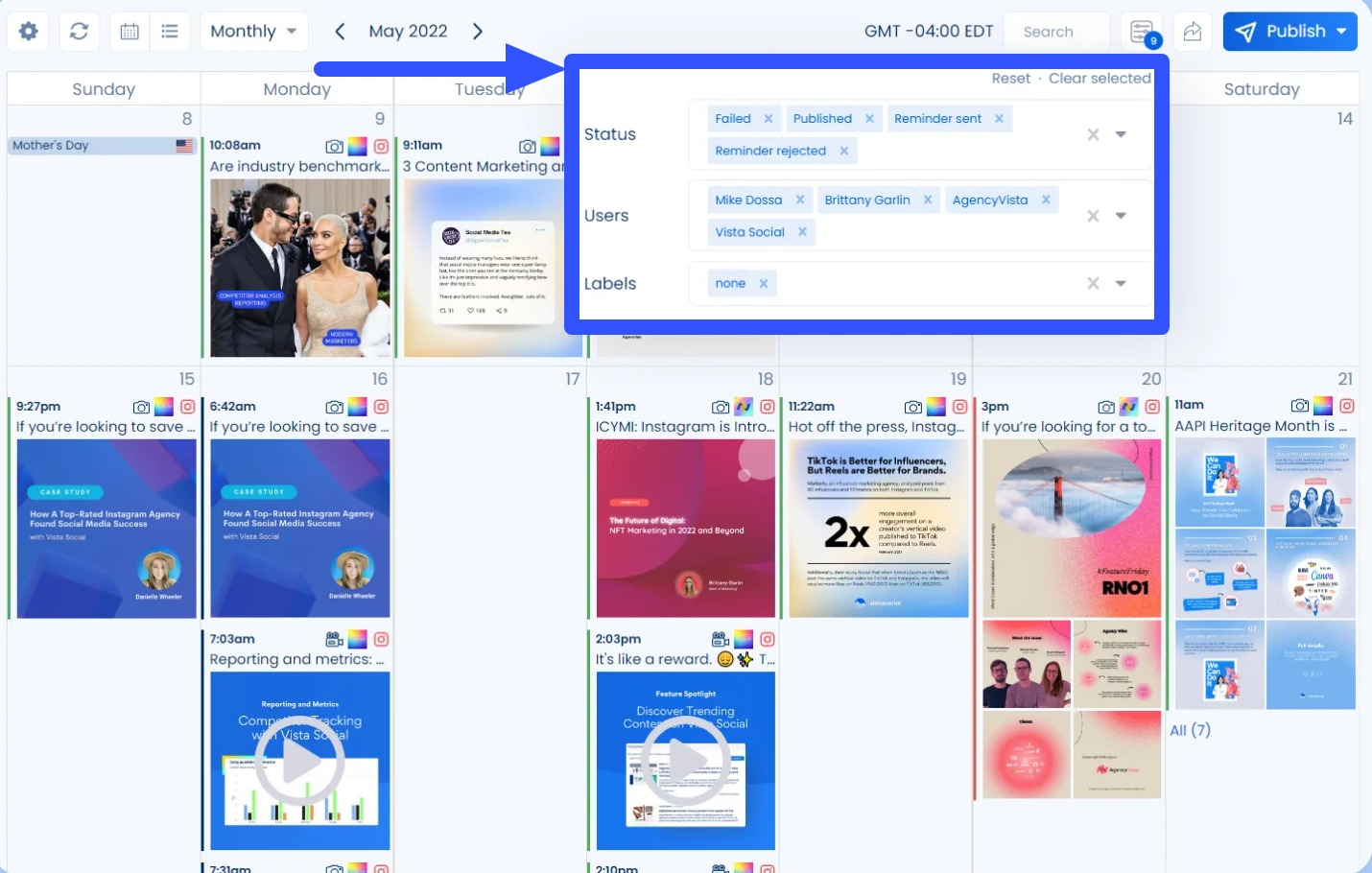Open the Monthly view dropdown
This screenshot has width=1372, height=873.
[253, 31]
